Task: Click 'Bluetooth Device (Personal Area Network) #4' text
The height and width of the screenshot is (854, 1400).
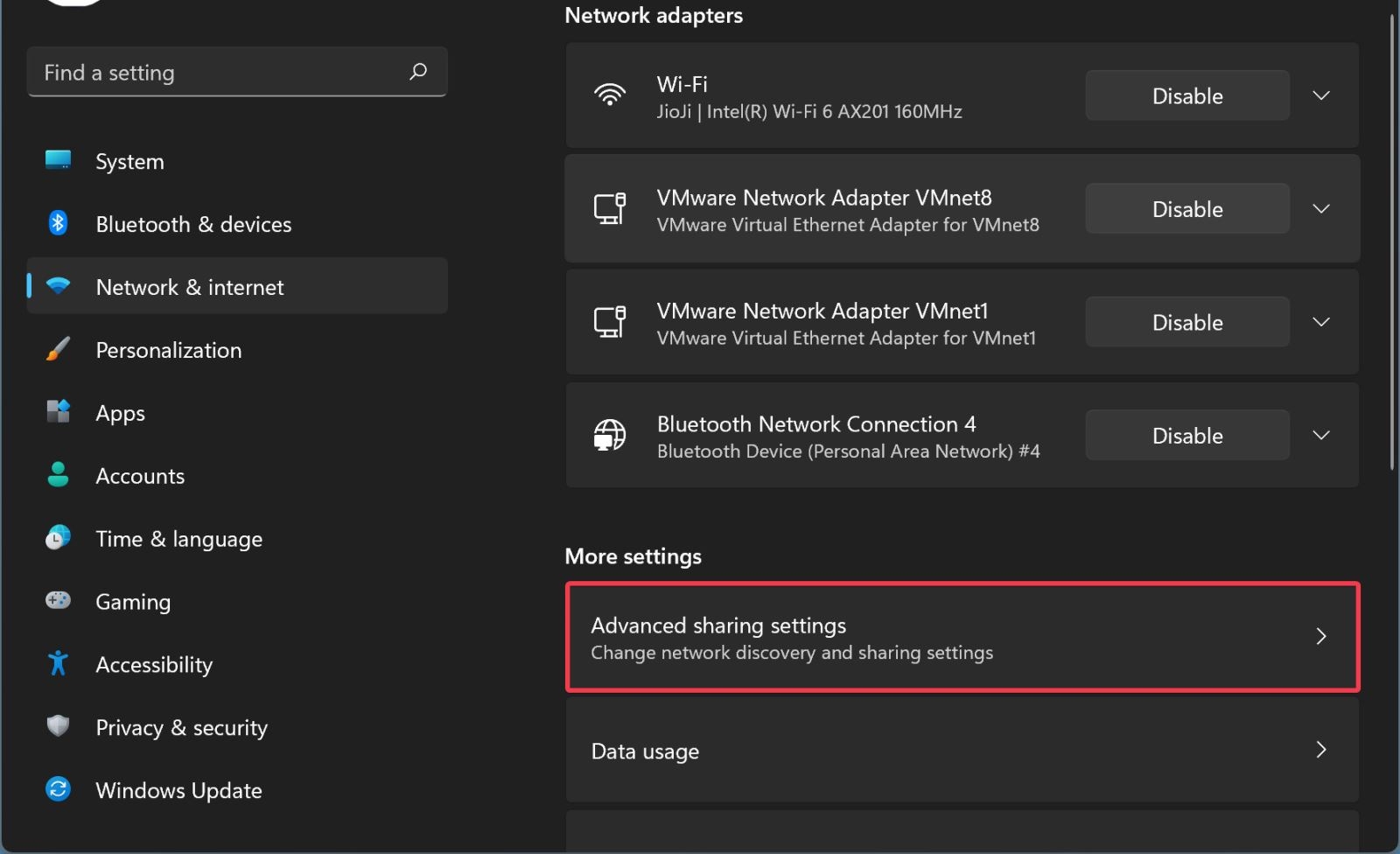Action: point(849,451)
